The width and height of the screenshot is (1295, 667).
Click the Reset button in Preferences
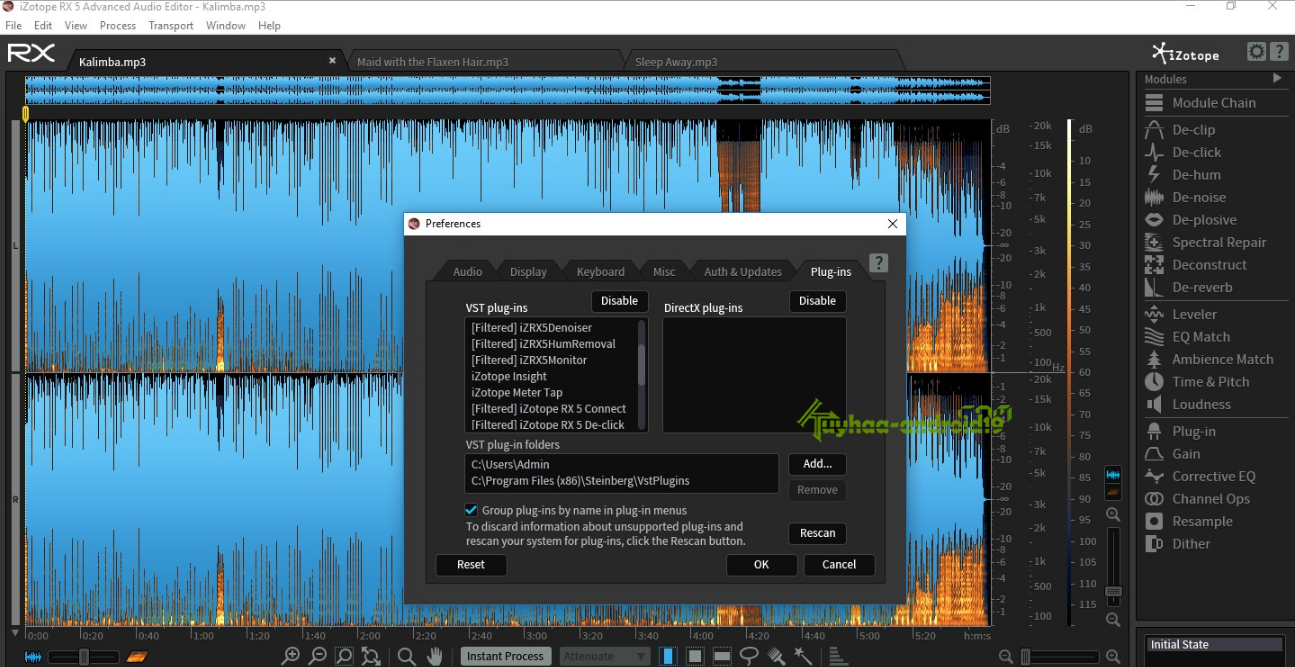(x=471, y=564)
